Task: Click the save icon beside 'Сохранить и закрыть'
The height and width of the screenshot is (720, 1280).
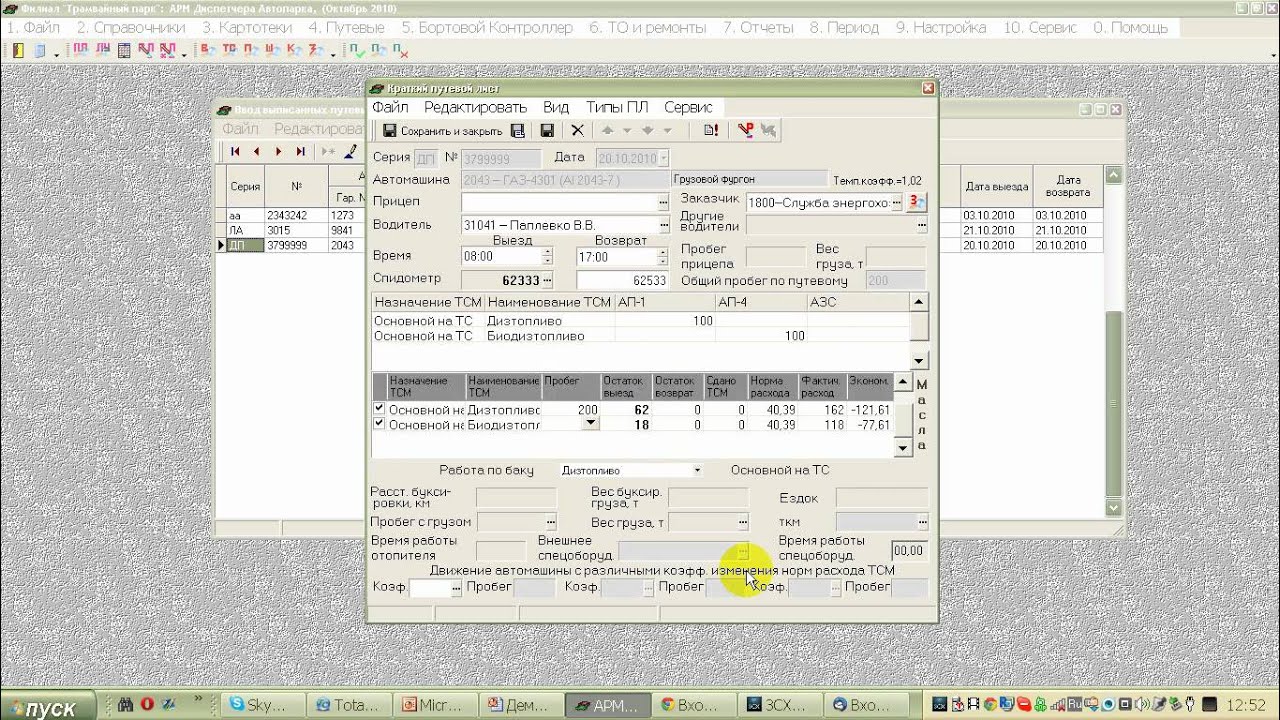Action: 390,131
